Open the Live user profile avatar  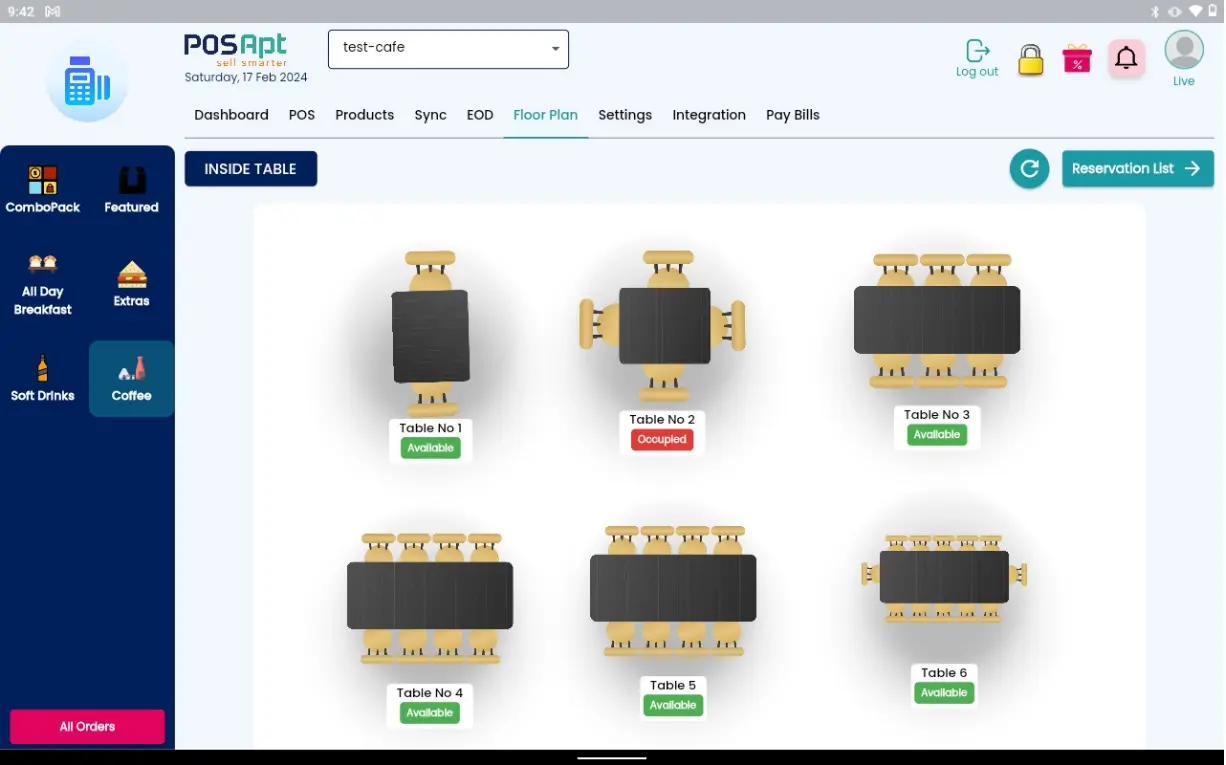coord(1184,51)
